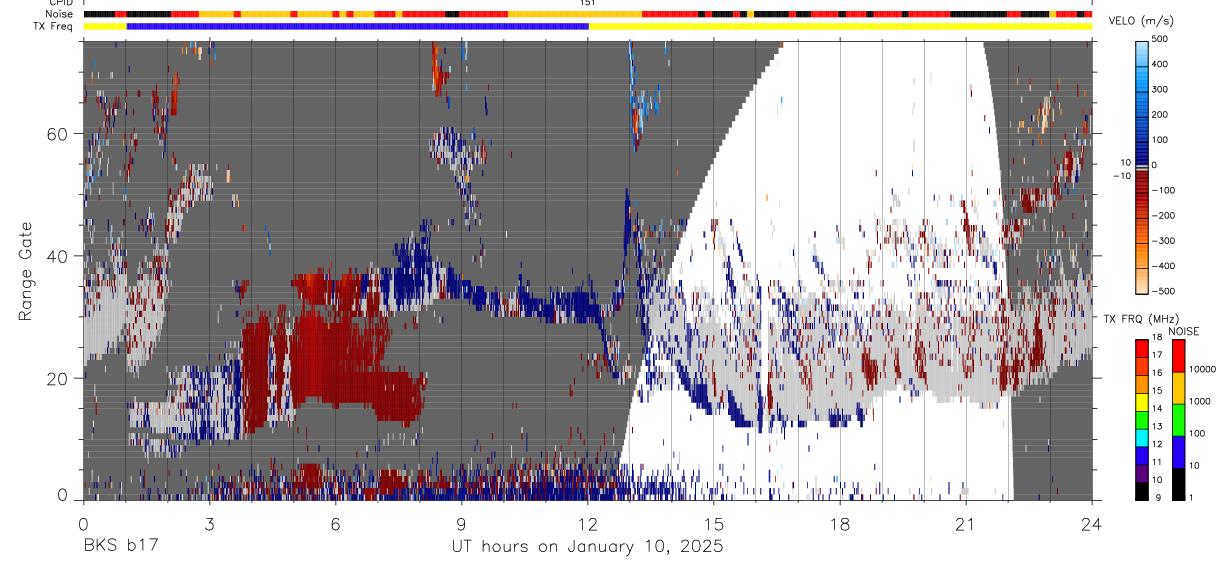
Task: Click the 21 tick on UT hours axis
Action: coord(966,523)
